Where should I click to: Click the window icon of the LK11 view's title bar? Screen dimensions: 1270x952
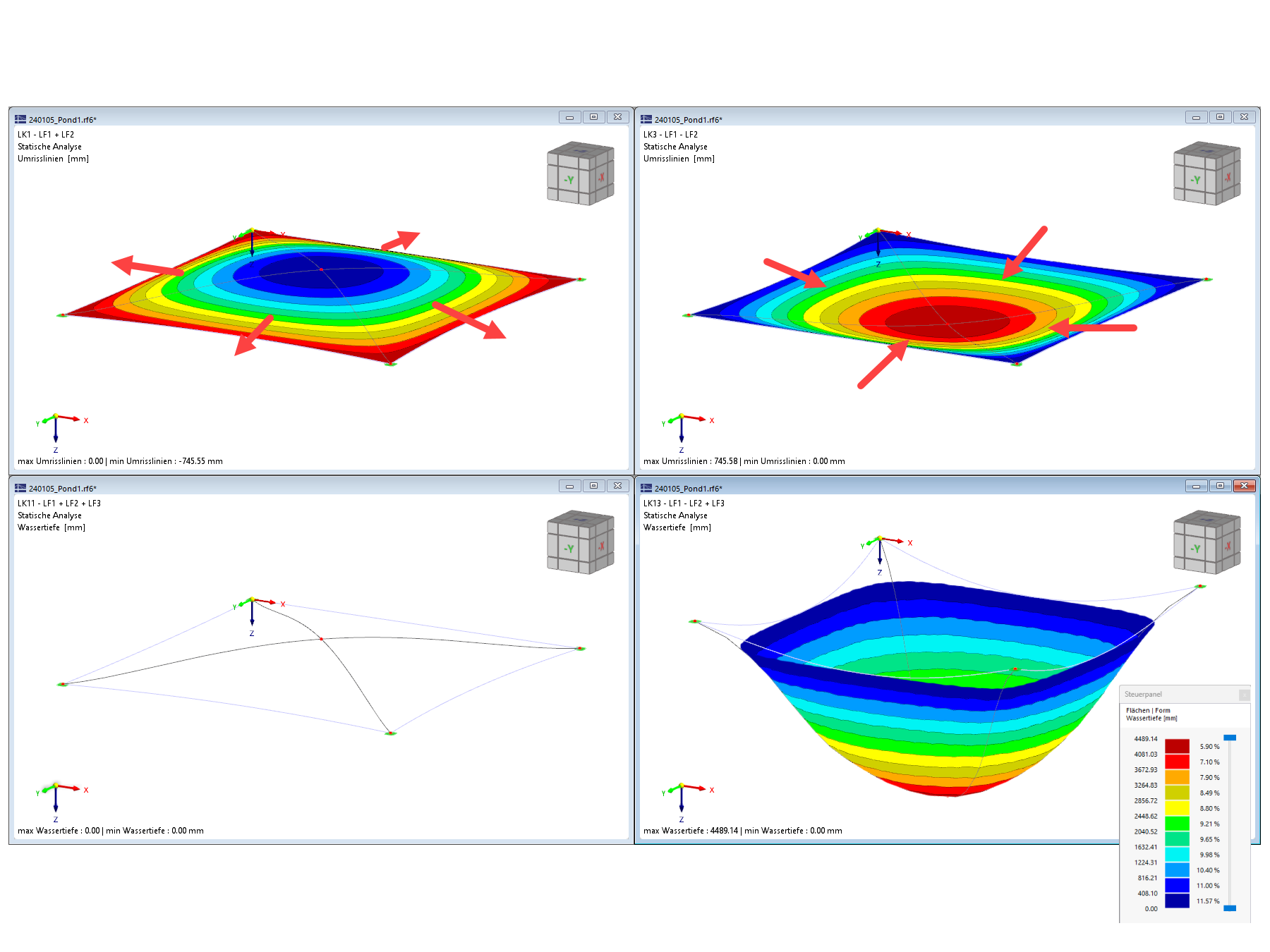click(20, 488)
